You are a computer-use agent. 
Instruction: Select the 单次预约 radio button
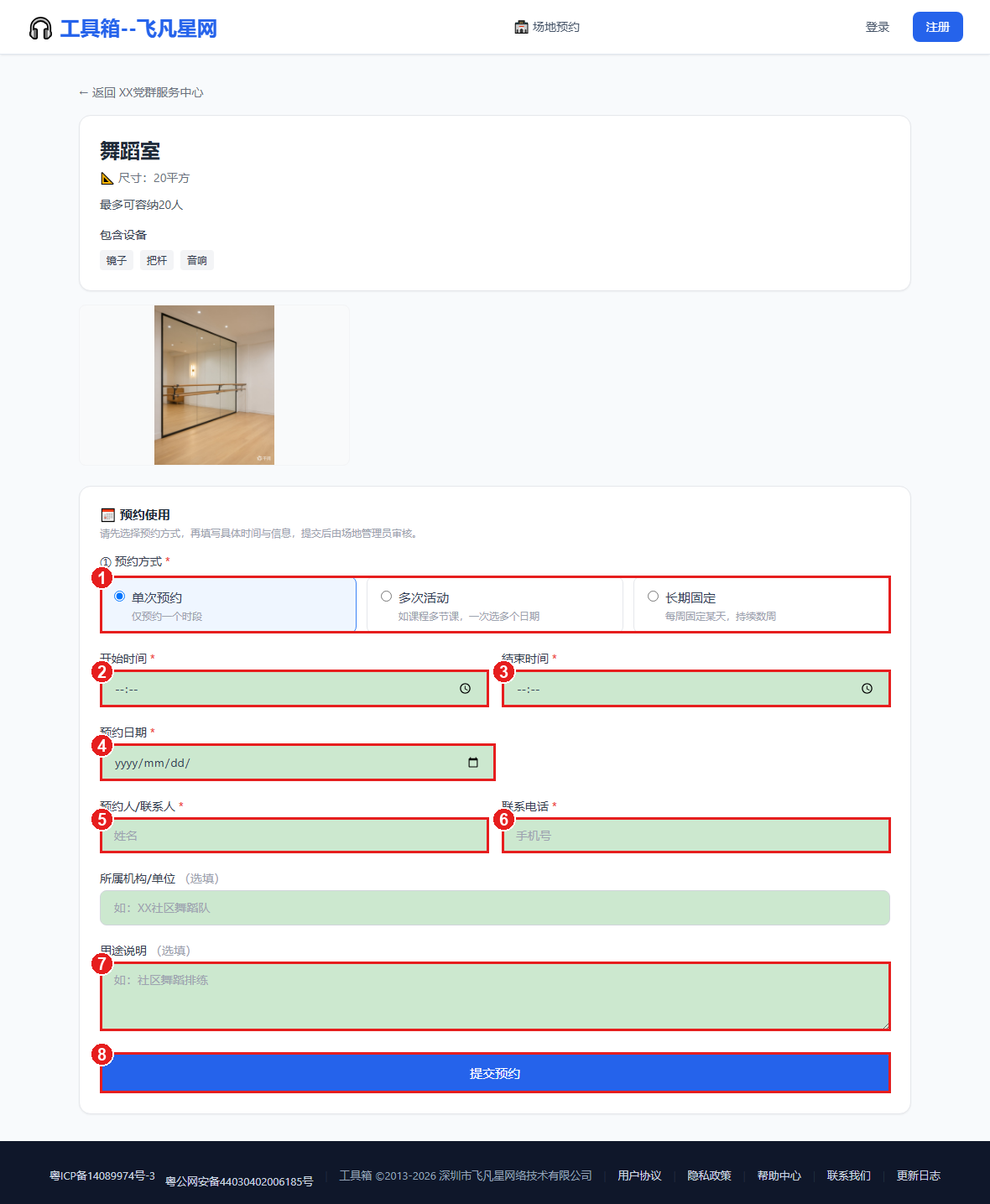[x=120, y=597]
